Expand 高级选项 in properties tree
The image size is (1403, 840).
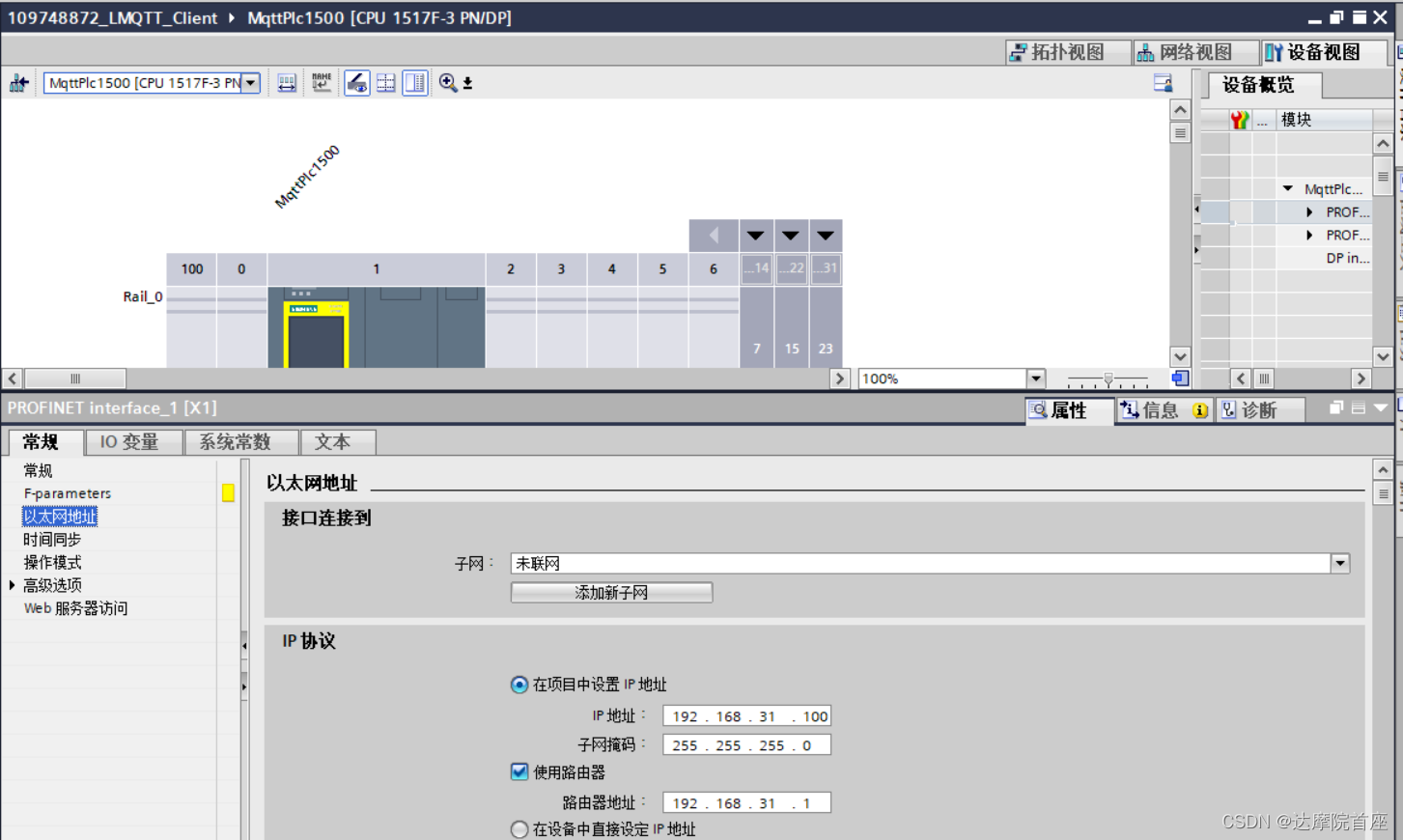pyautogui.click(x=12, y=585)
